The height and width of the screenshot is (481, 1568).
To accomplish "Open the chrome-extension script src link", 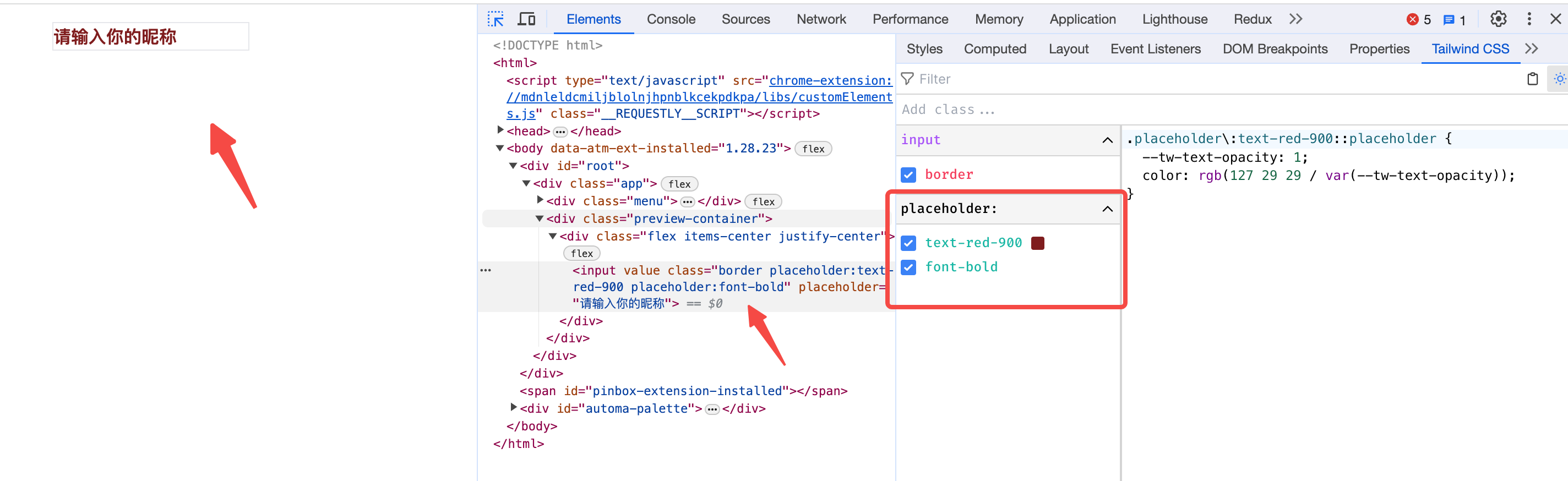I will click(699, 97).
